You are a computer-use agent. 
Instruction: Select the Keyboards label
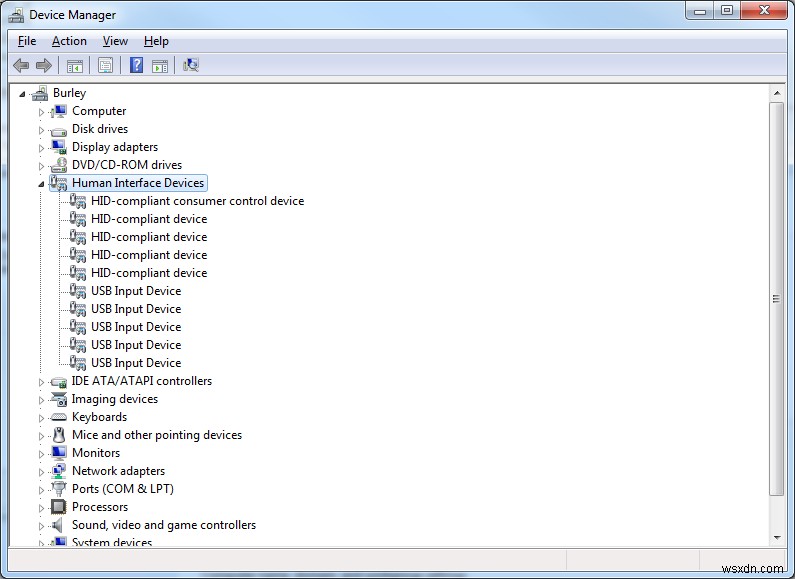point(99,417)
